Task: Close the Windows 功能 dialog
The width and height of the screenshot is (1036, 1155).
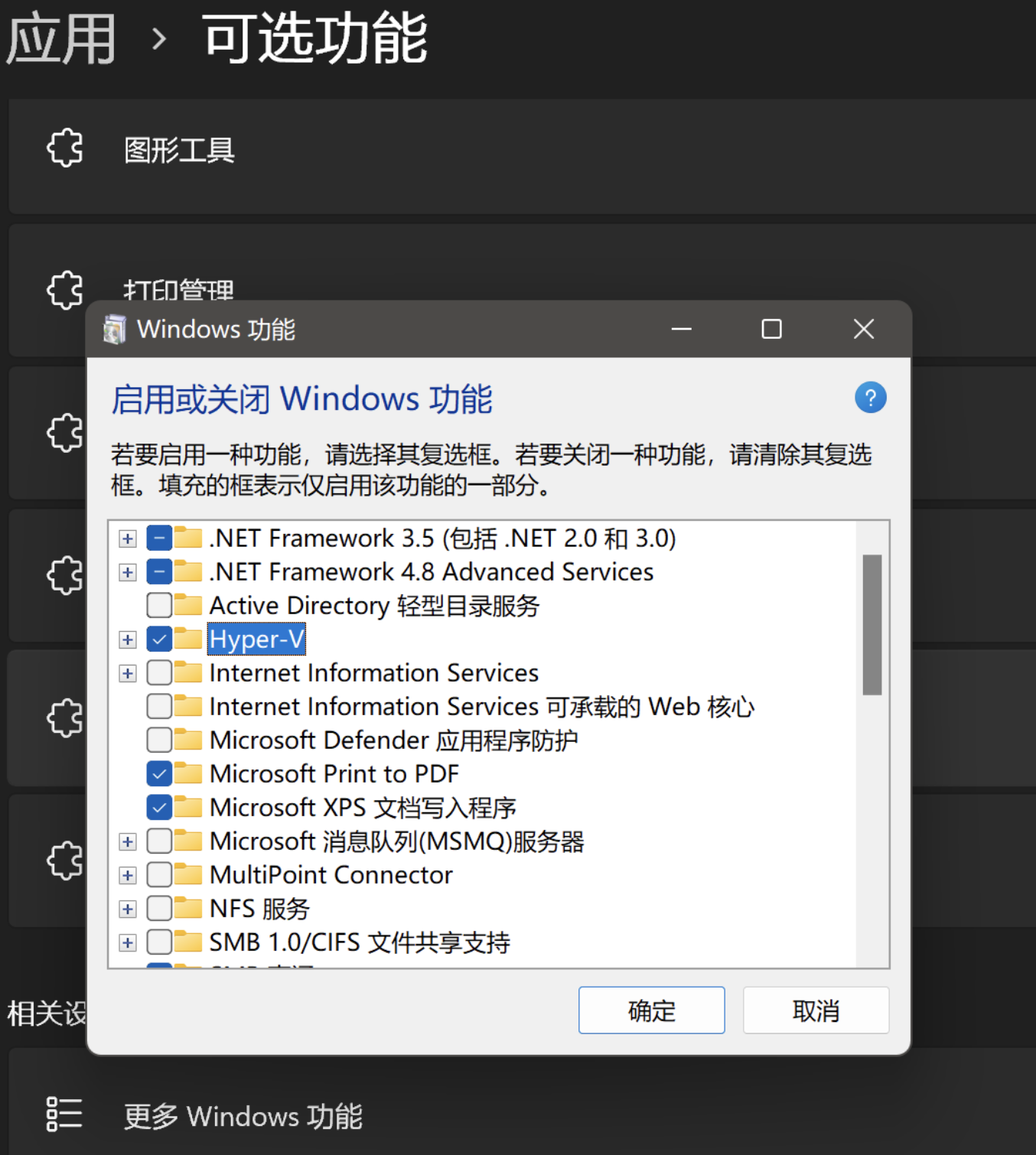Action: [x=864, y=329]
